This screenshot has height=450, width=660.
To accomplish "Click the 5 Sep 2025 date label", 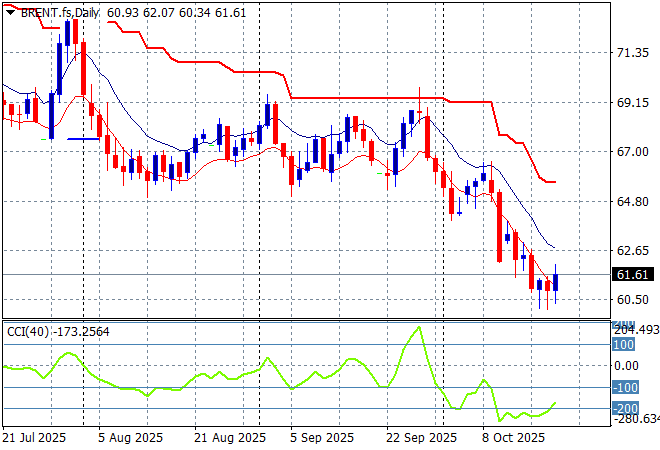I will (323, 438).
